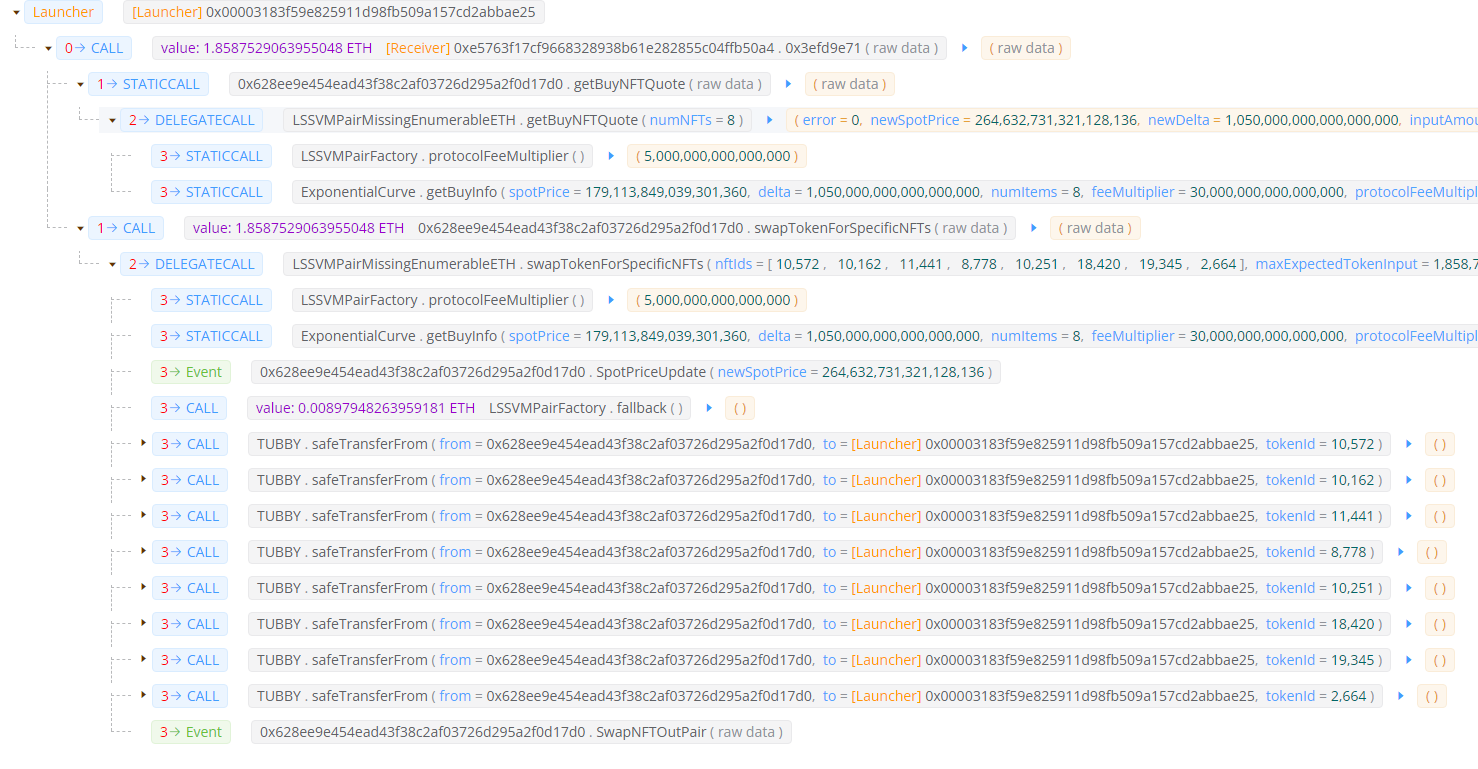The height and width of the screenshot is (769, 1478).
Task: Select the Launcher address 0x00003183f59e825911d98fb509a157cd2abbae25 in the header
Action: [371, 12]
